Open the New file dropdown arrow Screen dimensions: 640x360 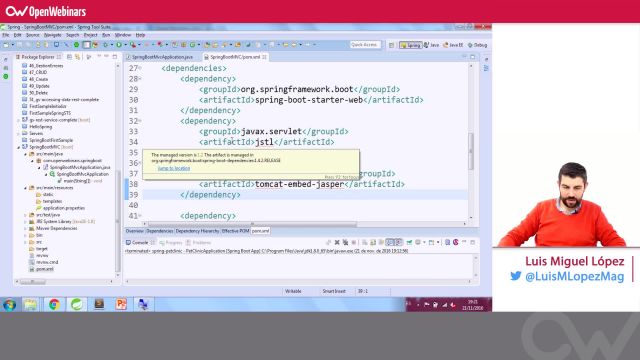(12, 45)
